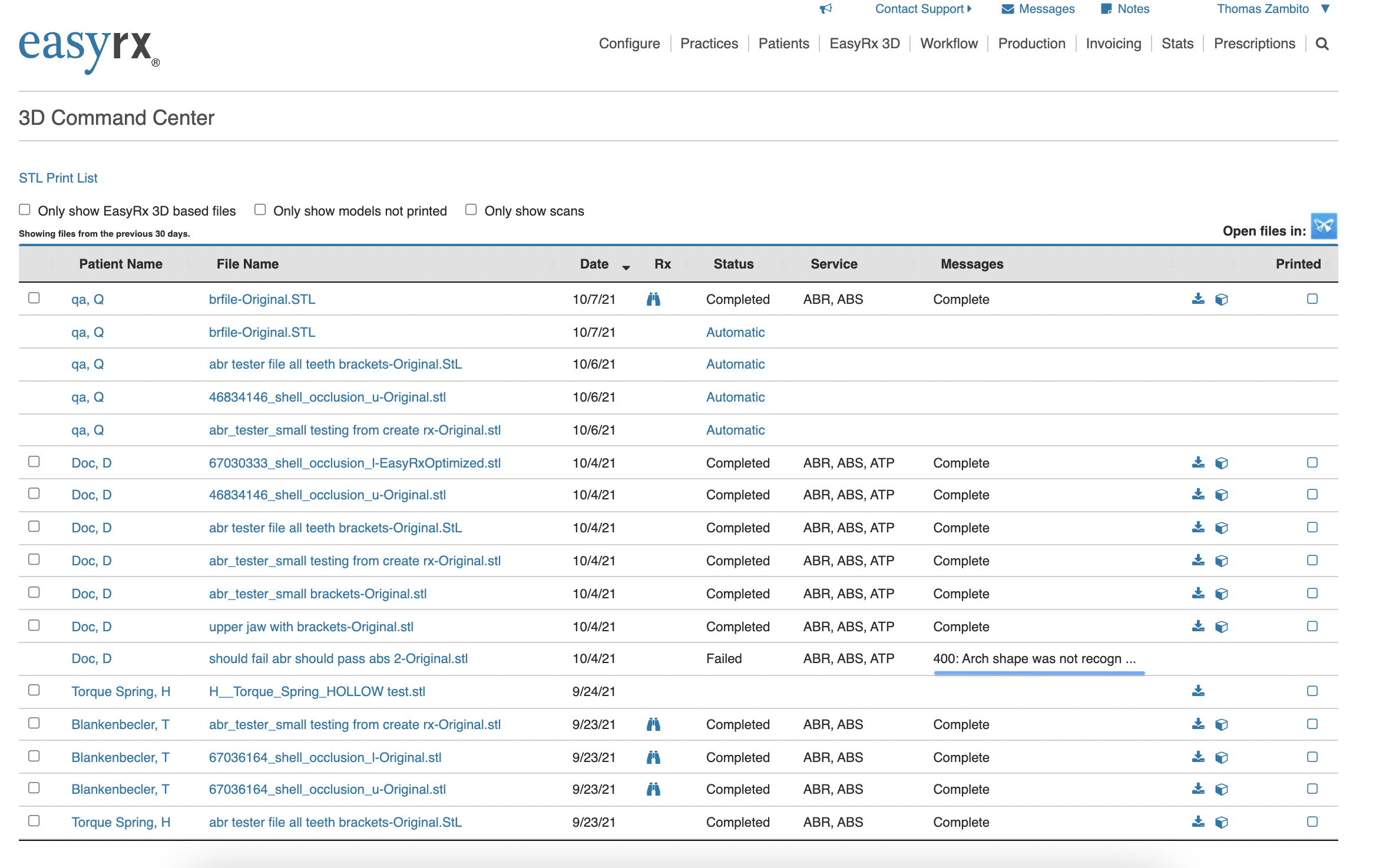
Task: Open 3D cube for Blankenbecler abr_tester_small testing file
Action: pos(1222,725)
